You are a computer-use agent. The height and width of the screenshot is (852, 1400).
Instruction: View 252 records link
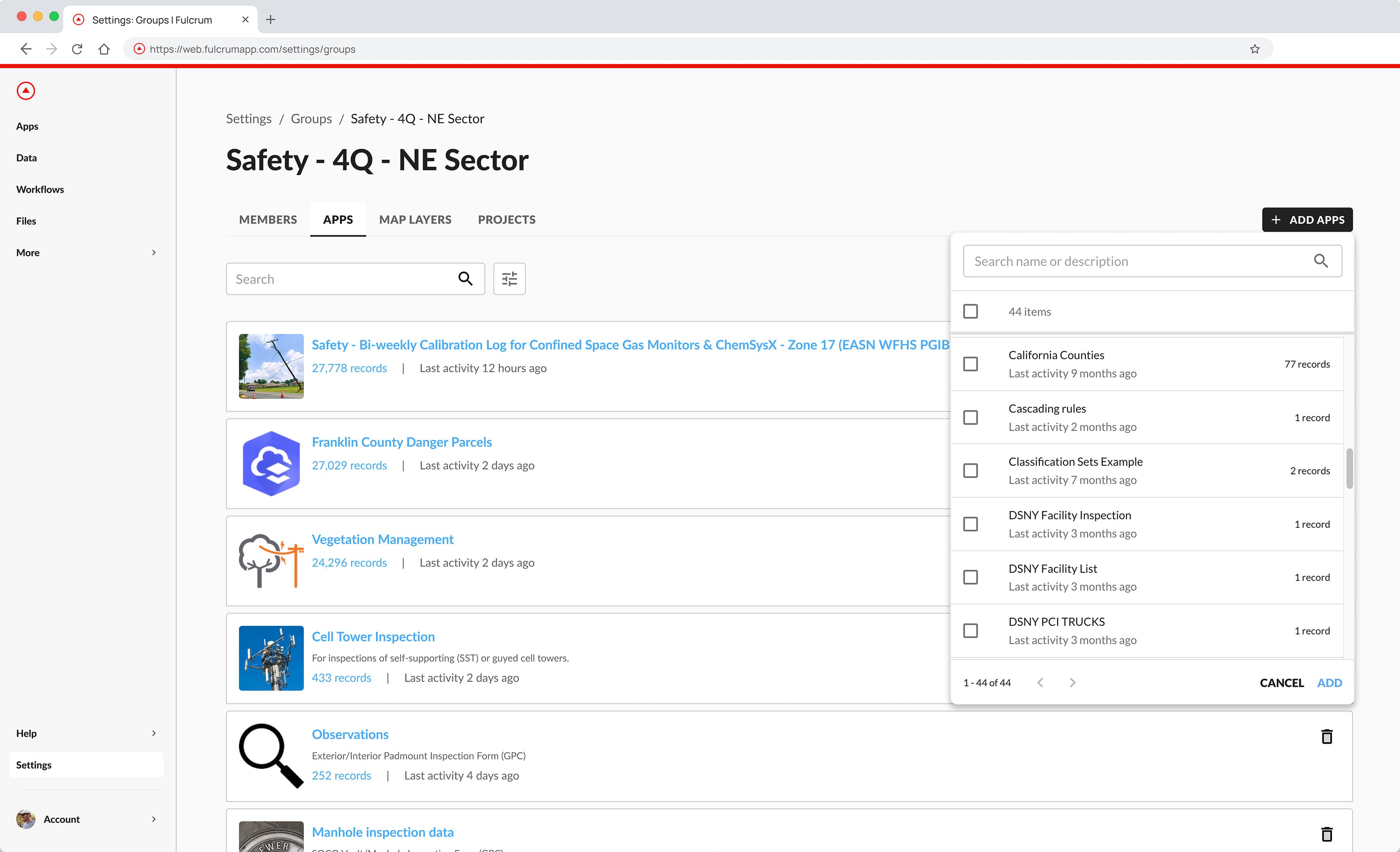tap(341, 775)
